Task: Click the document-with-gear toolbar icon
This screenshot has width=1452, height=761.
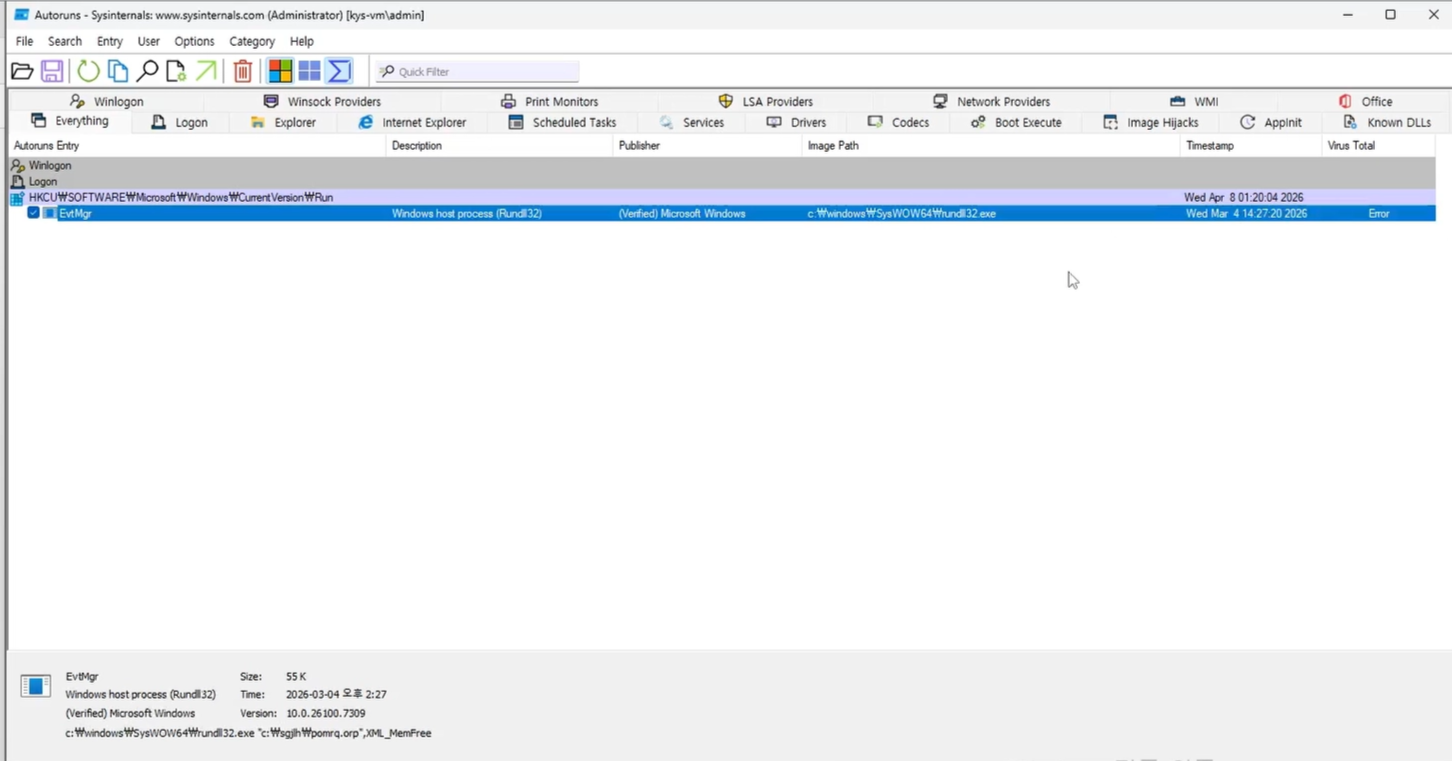Action: click(176, 71)
